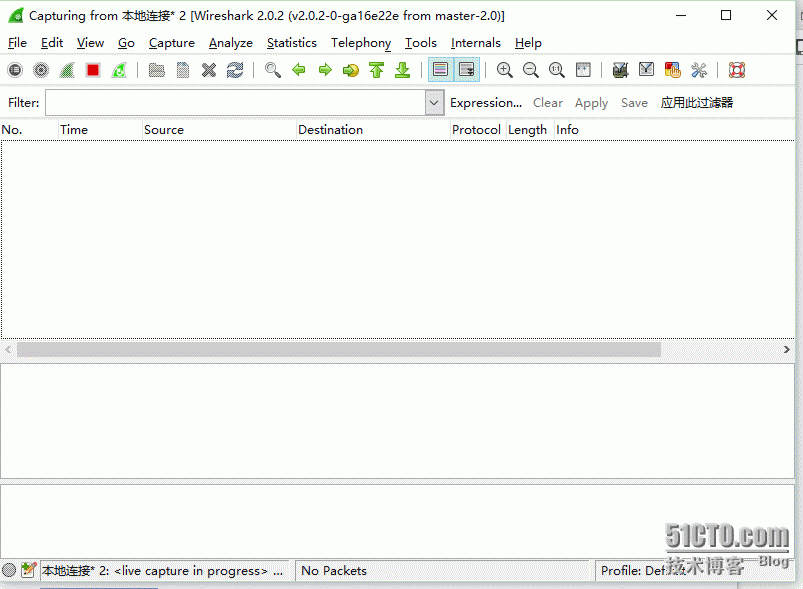Edit display filters icon
This screenshot has width=803, height=589.
pyautogui.click(x=646, y=70)
